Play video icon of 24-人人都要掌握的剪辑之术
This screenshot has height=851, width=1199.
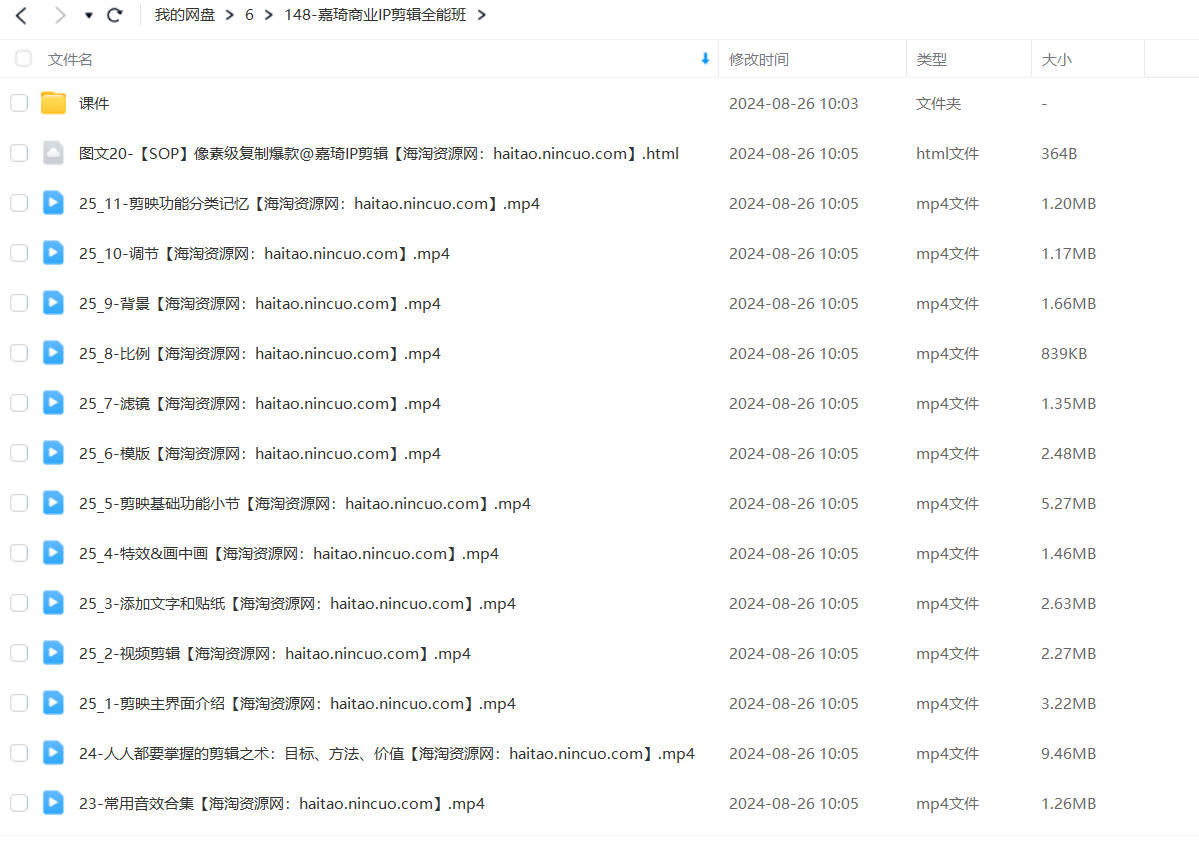(53, 753)
